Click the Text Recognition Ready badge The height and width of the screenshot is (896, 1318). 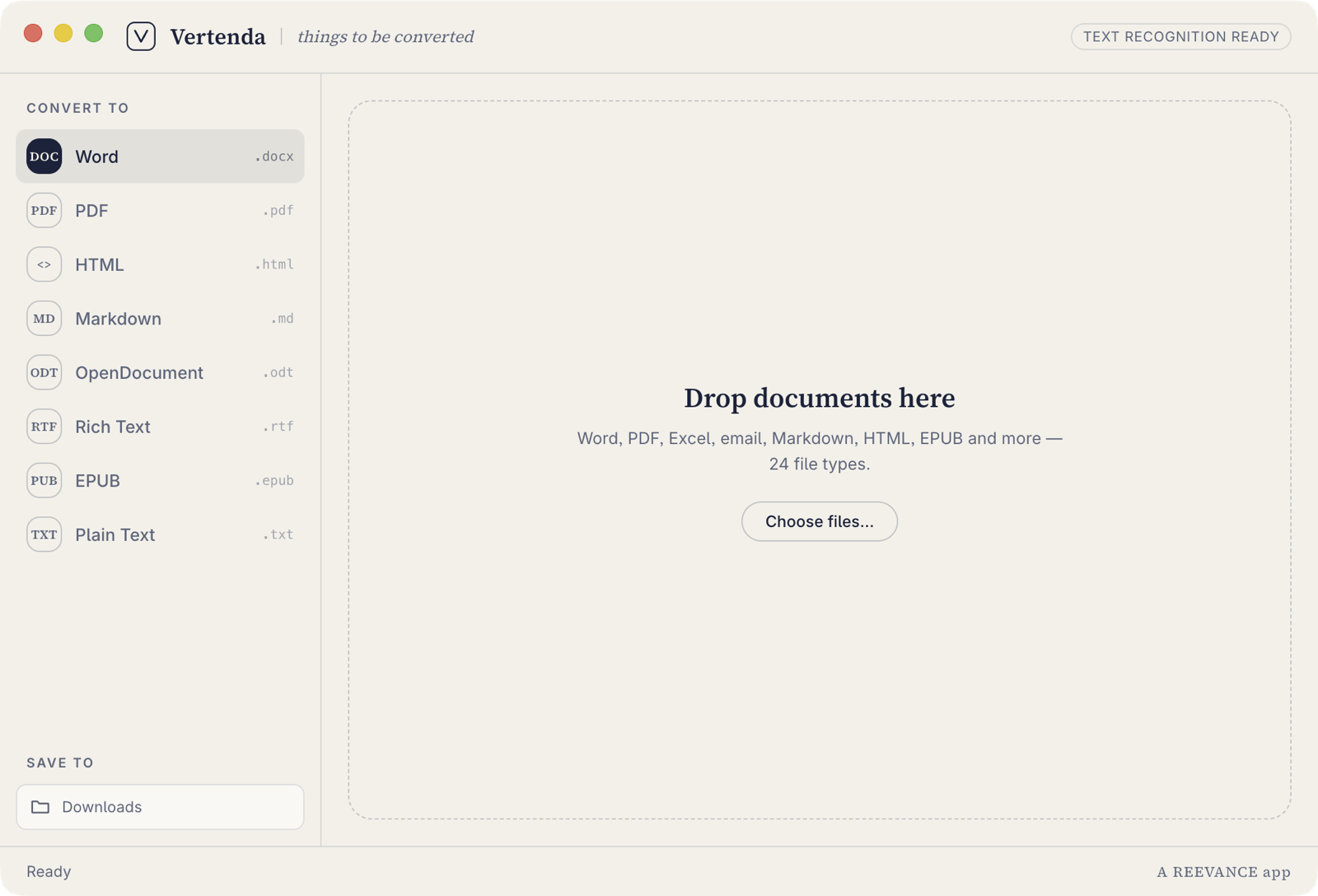tap(1180, 36)
